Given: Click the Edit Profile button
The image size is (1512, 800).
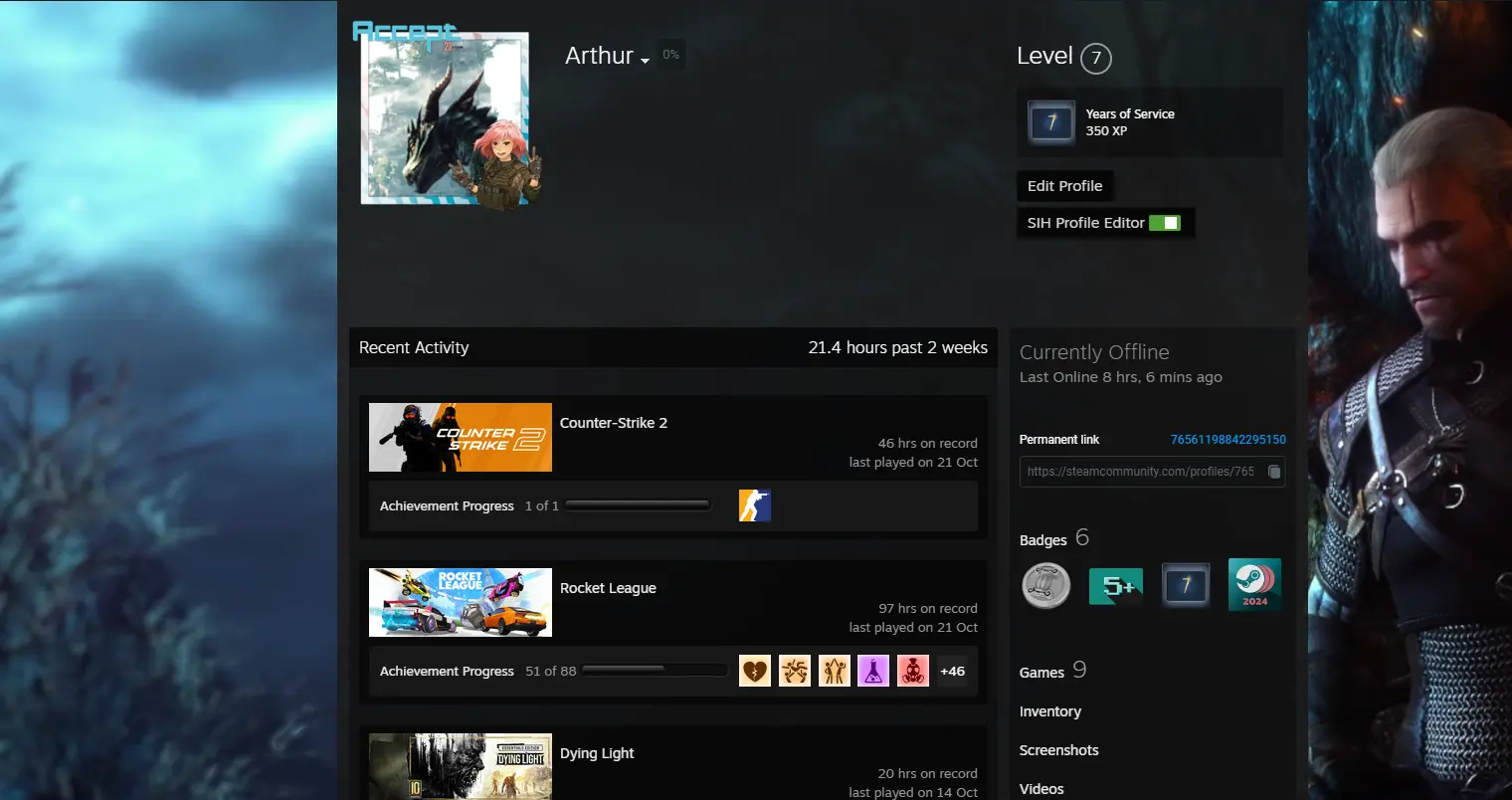Looking at the screenshot, I should point(1064,186).
